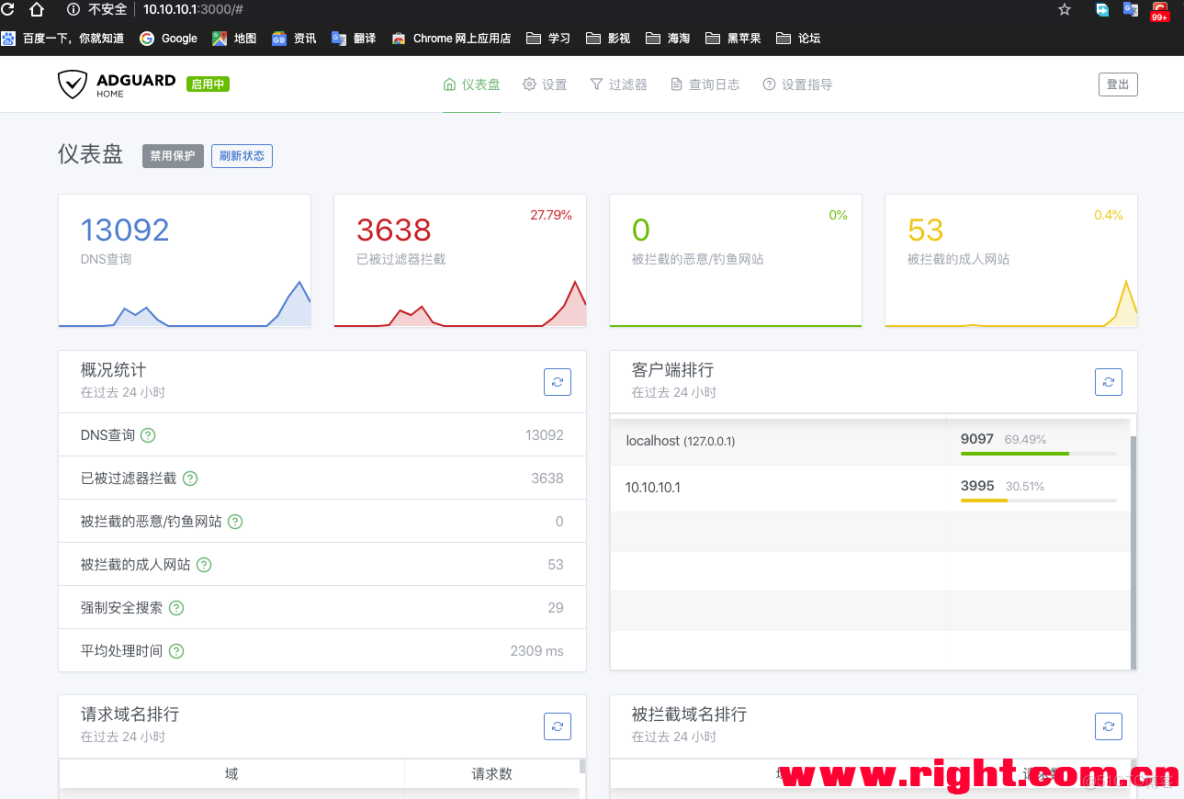The image size is (1184, 799).
Task: Click the green progress bar for localhost
Action: (x=1014, y=451)
